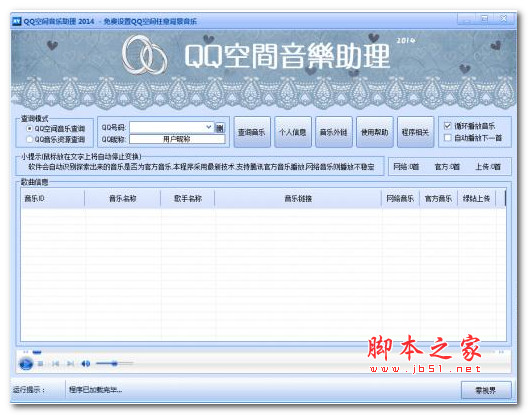Sort by the 音乐名称 column header
The width and height of the screenshot is (528, 415).
123,198
